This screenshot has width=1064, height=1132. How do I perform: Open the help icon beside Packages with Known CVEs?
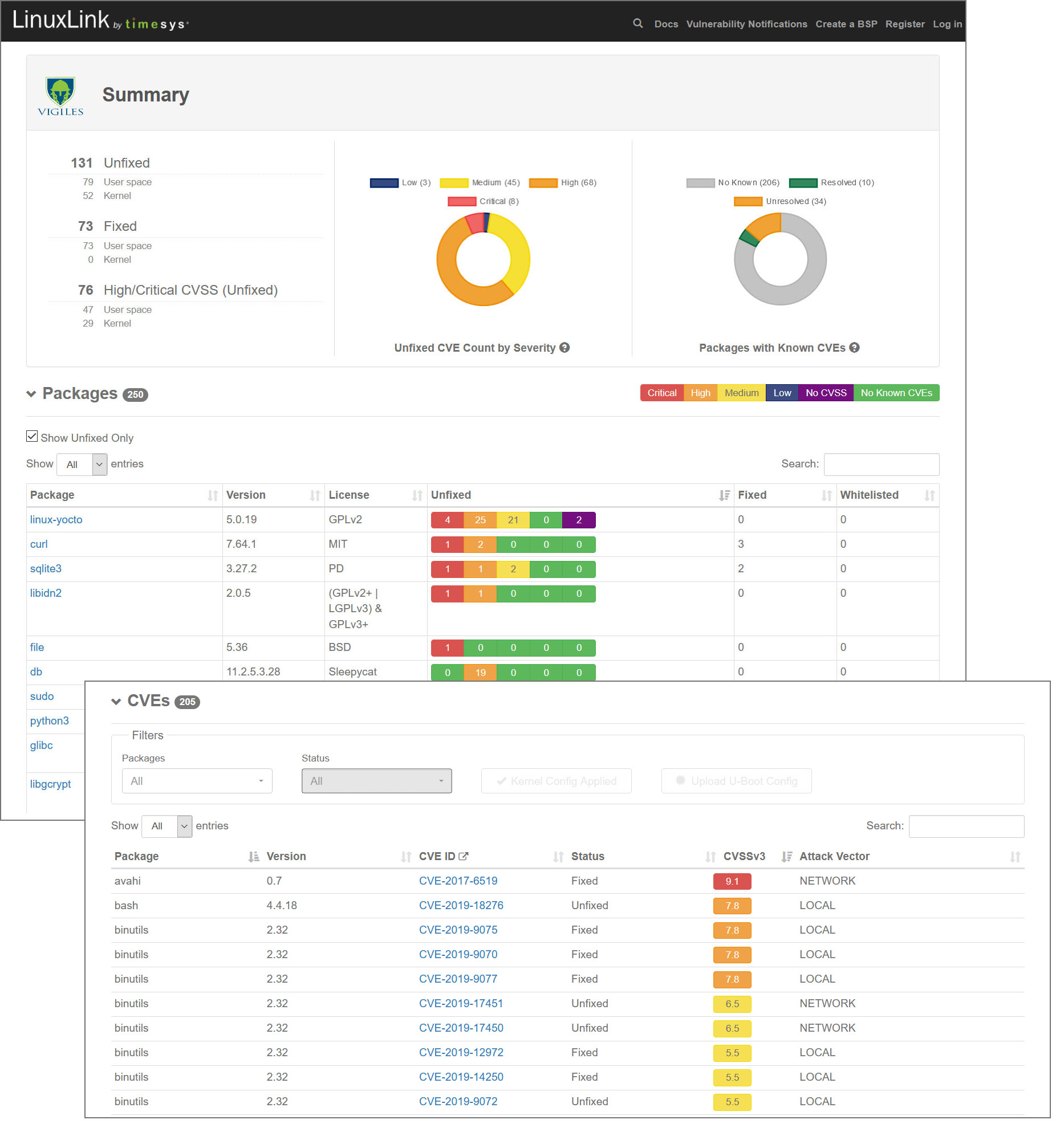coord(855,348)
